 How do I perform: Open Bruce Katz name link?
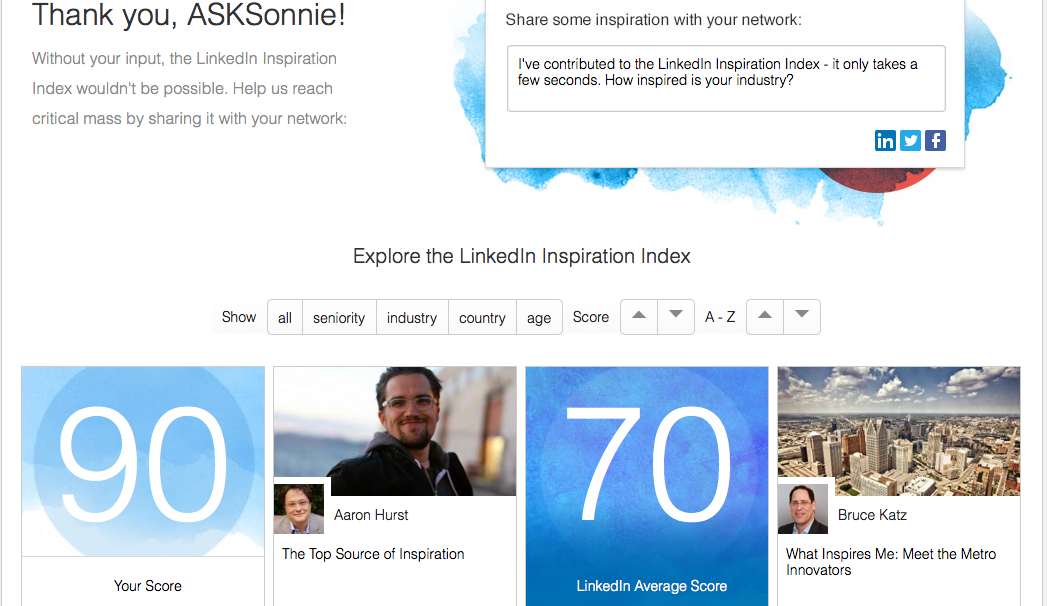point(872,515)
